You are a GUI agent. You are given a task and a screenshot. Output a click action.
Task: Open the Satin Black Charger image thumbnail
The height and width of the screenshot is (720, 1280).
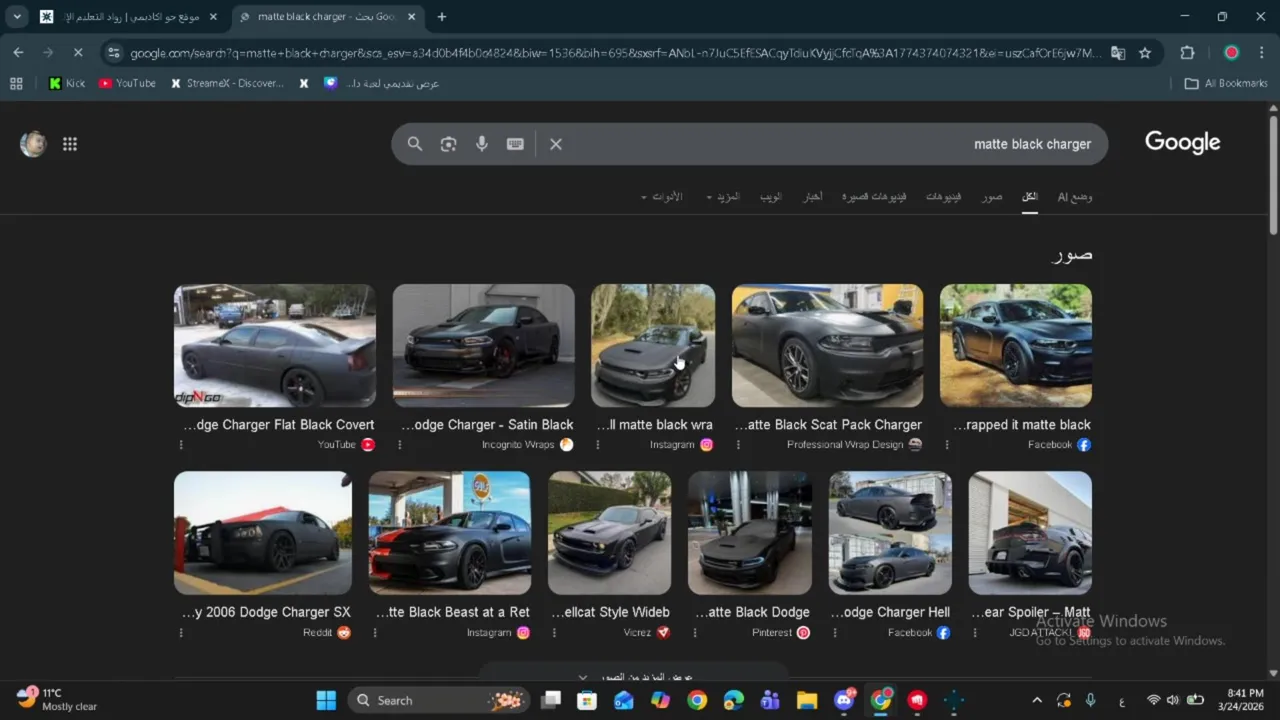484,346
